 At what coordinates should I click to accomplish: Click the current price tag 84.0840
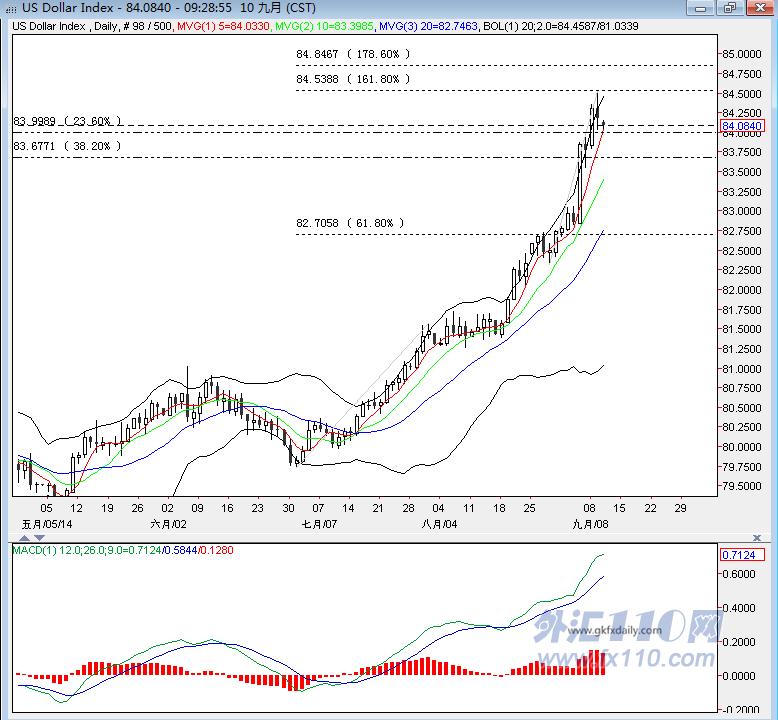click(x=742, y=126)
